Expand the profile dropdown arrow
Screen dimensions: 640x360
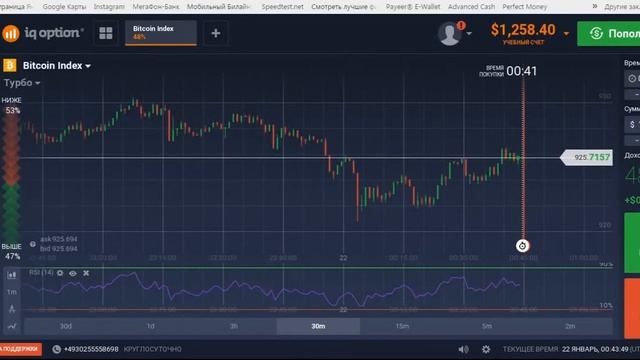coord(469,34)
